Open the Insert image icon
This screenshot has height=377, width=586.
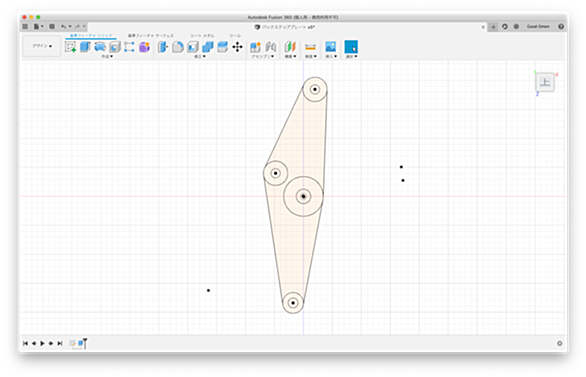(x=330, y=47)
